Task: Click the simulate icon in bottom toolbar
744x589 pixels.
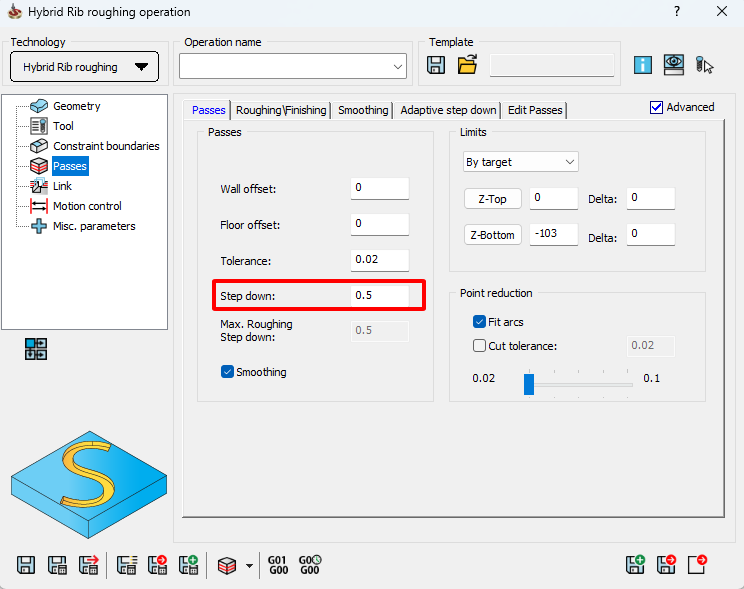Action: (228, 565)
